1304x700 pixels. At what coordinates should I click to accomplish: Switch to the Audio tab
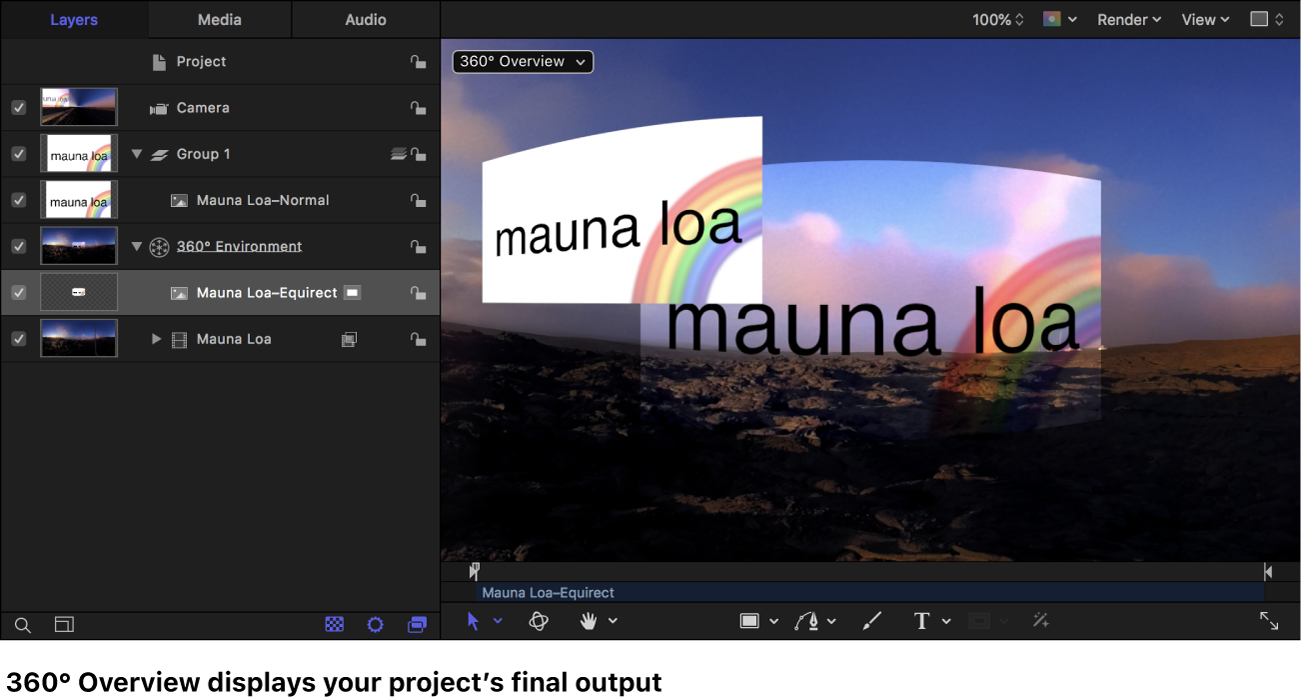(365, 19)
